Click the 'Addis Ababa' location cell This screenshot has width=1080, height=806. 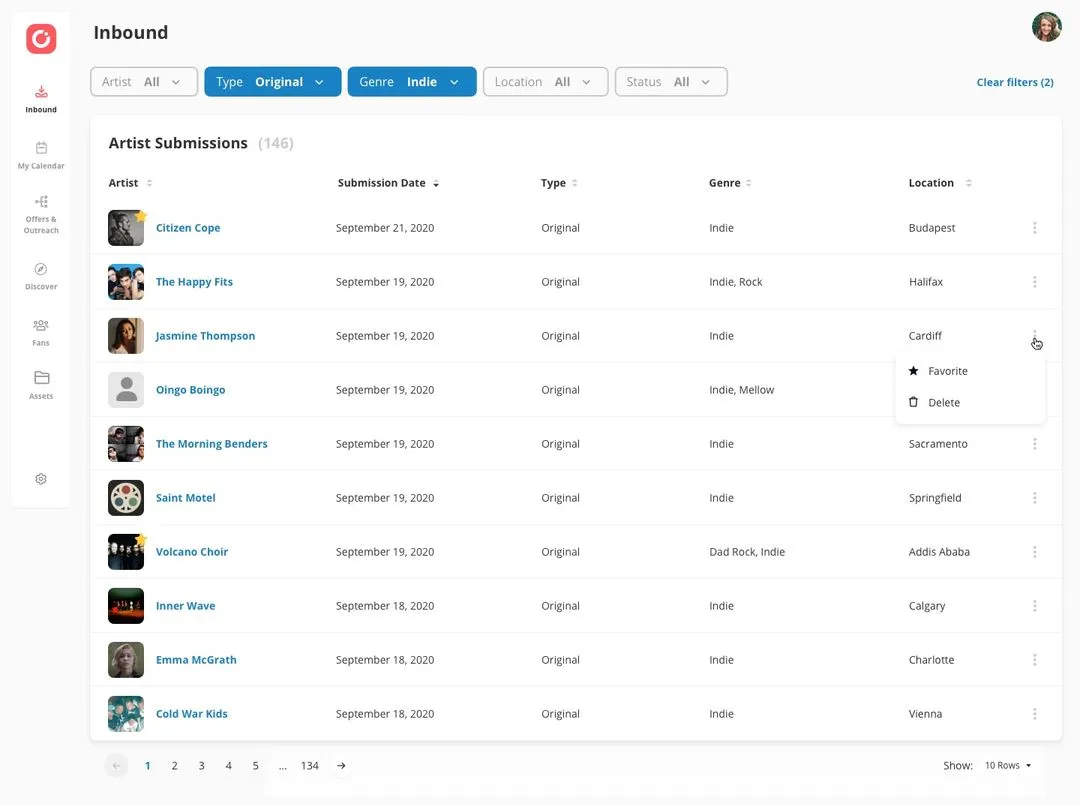(939, 552)
